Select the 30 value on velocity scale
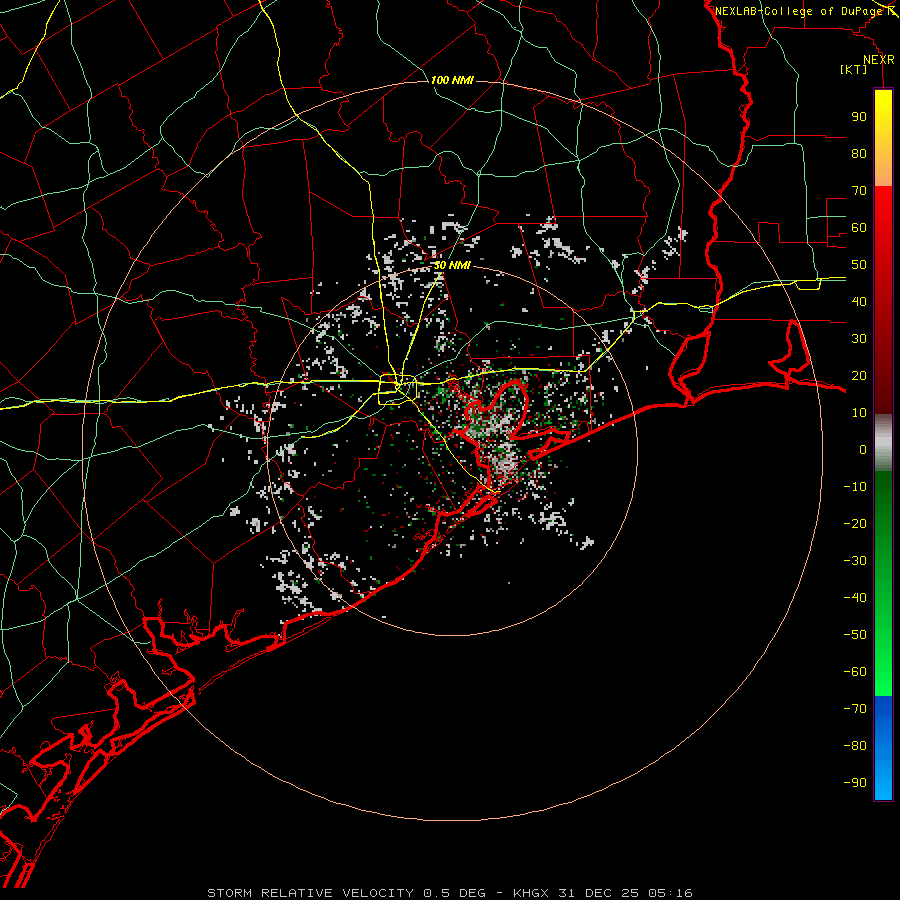 (x=859, y=339)
